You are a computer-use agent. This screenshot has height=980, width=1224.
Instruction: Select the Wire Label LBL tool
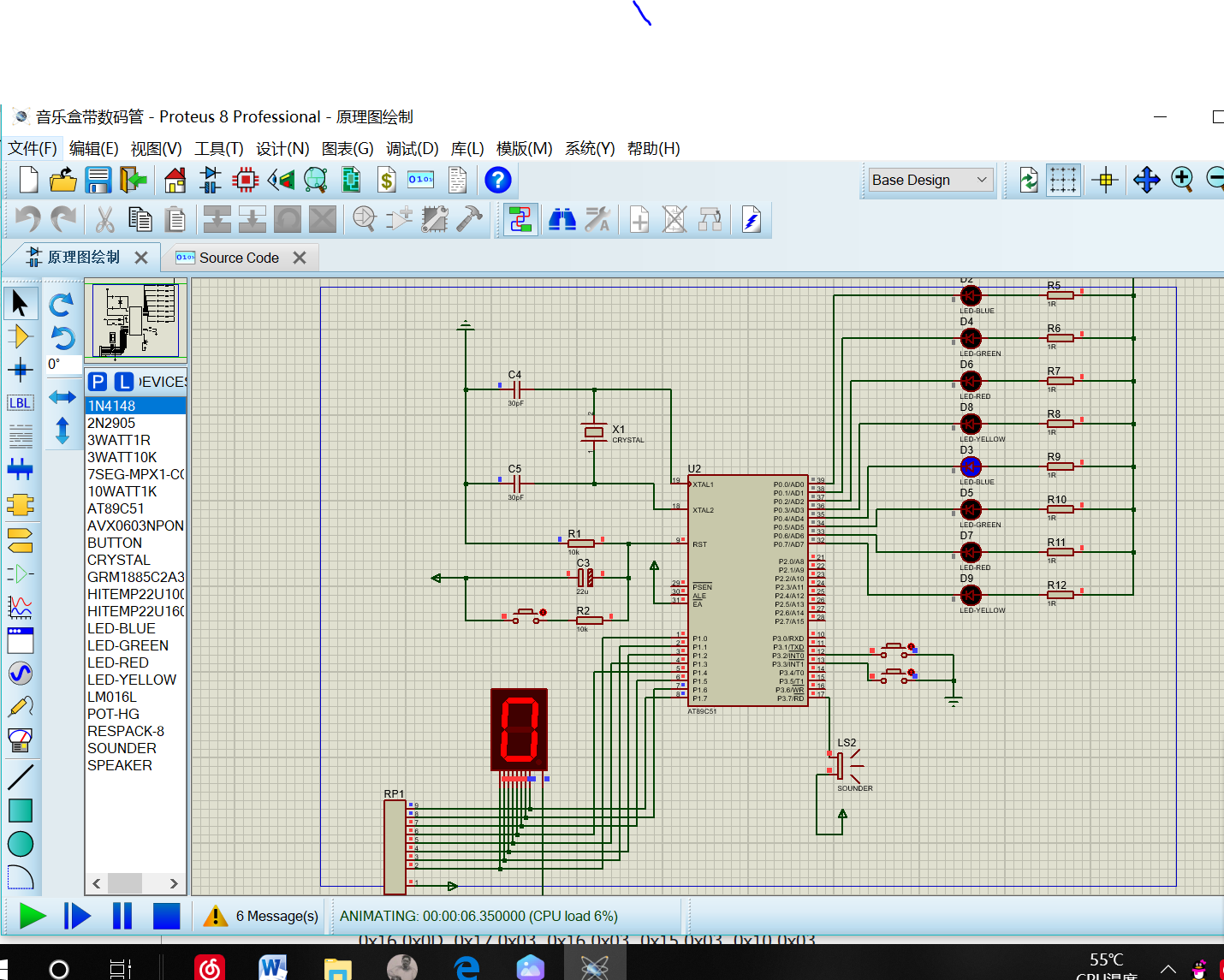[x=20, y=403]
